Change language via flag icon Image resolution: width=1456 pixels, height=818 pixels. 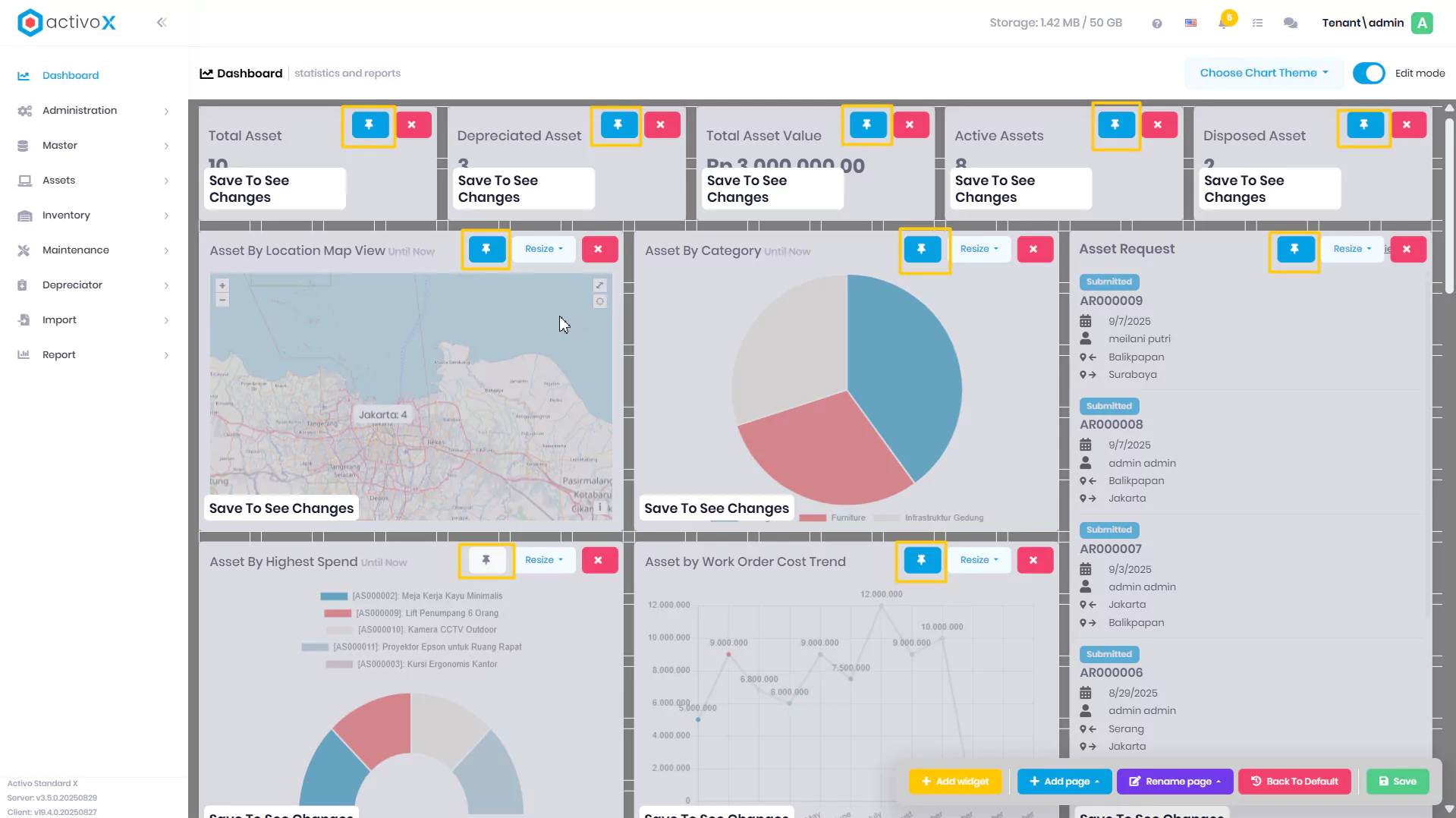coord(1190,23)
